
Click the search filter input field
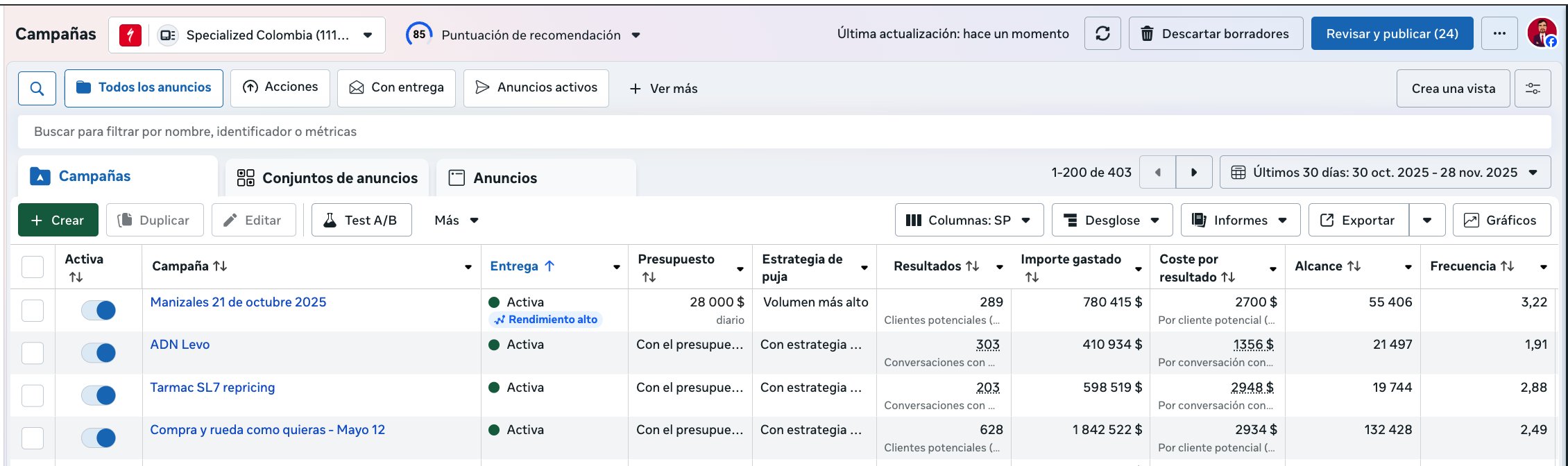(784, 132)
